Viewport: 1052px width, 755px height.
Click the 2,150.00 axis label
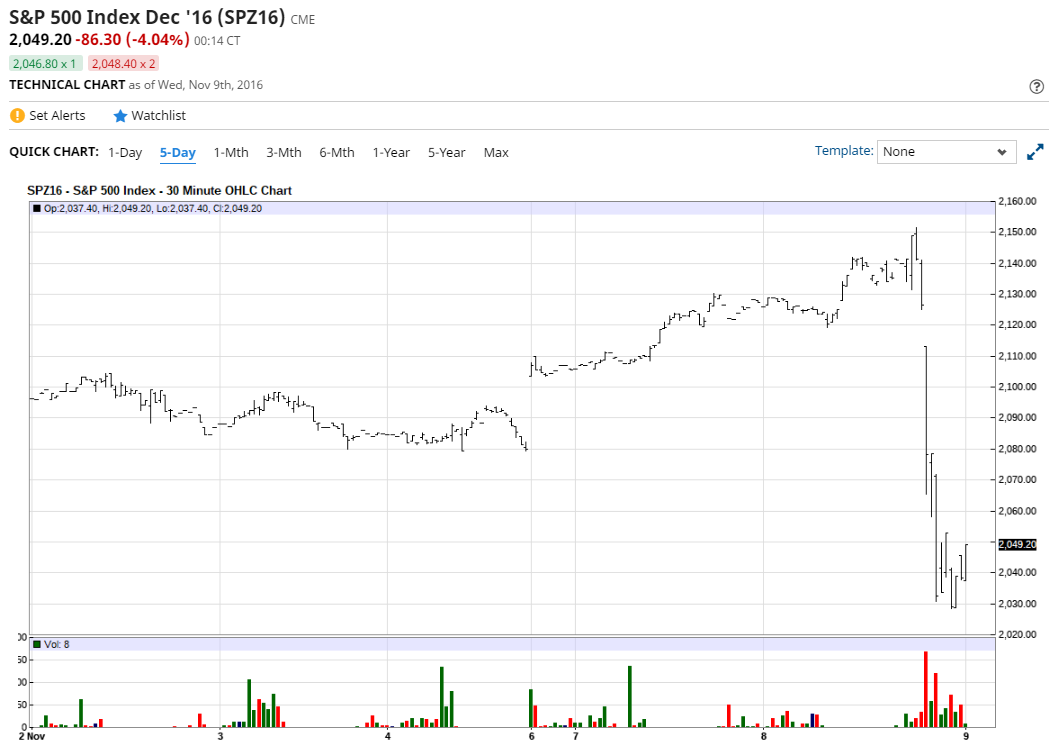(1017, 232)
